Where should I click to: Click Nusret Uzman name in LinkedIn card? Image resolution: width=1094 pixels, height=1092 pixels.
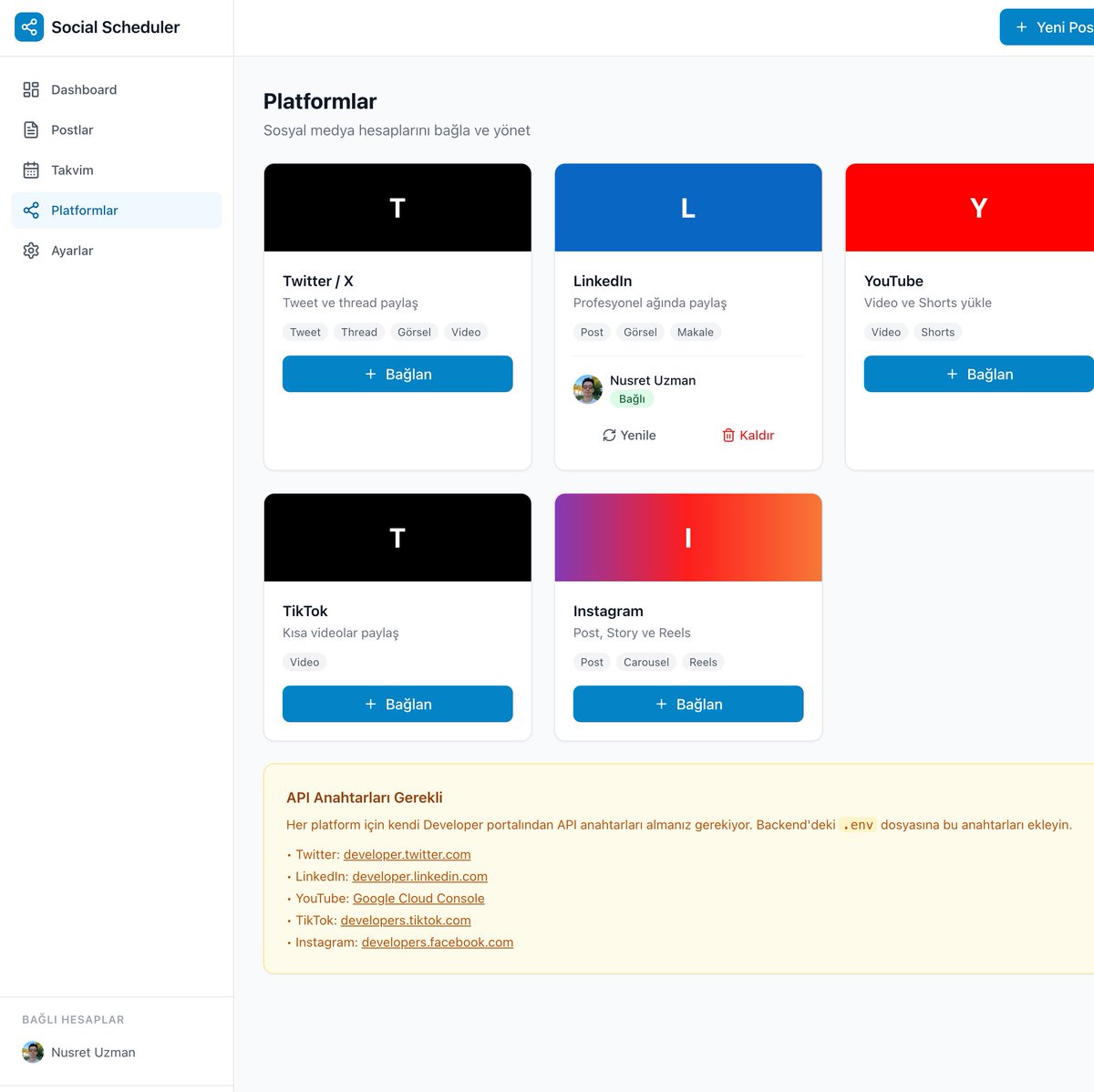653,380
